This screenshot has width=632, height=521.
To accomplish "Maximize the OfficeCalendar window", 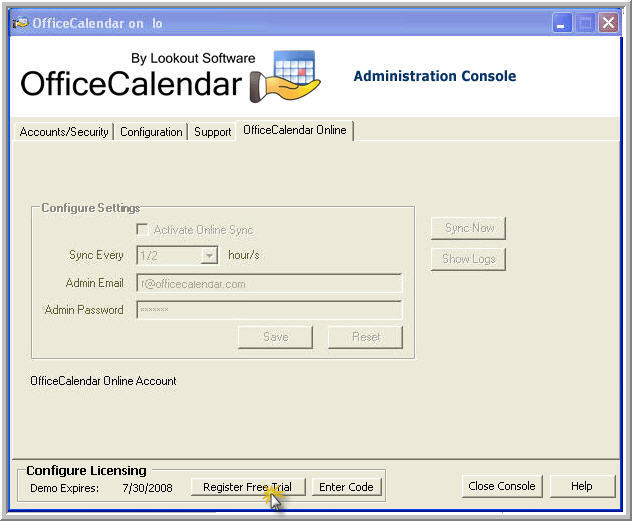I will click(585, 23).
